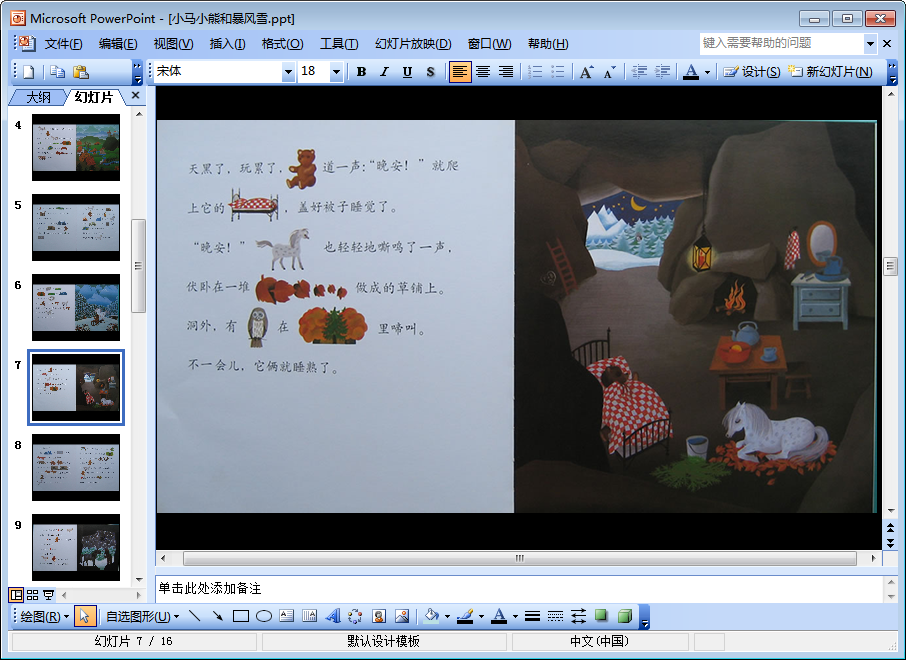Select the Line drawing tool
The height and width of the screenshot is (660, 906).
(195, 616)
